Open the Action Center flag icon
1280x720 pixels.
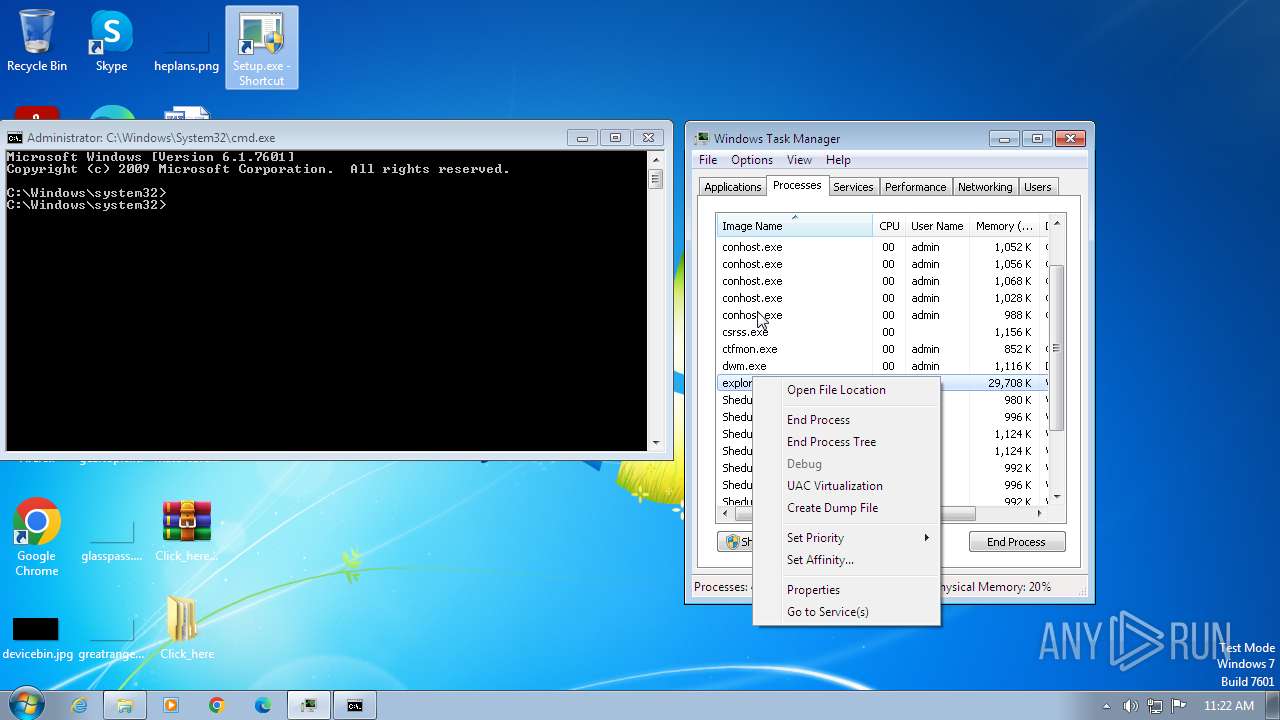(1178, 706)
